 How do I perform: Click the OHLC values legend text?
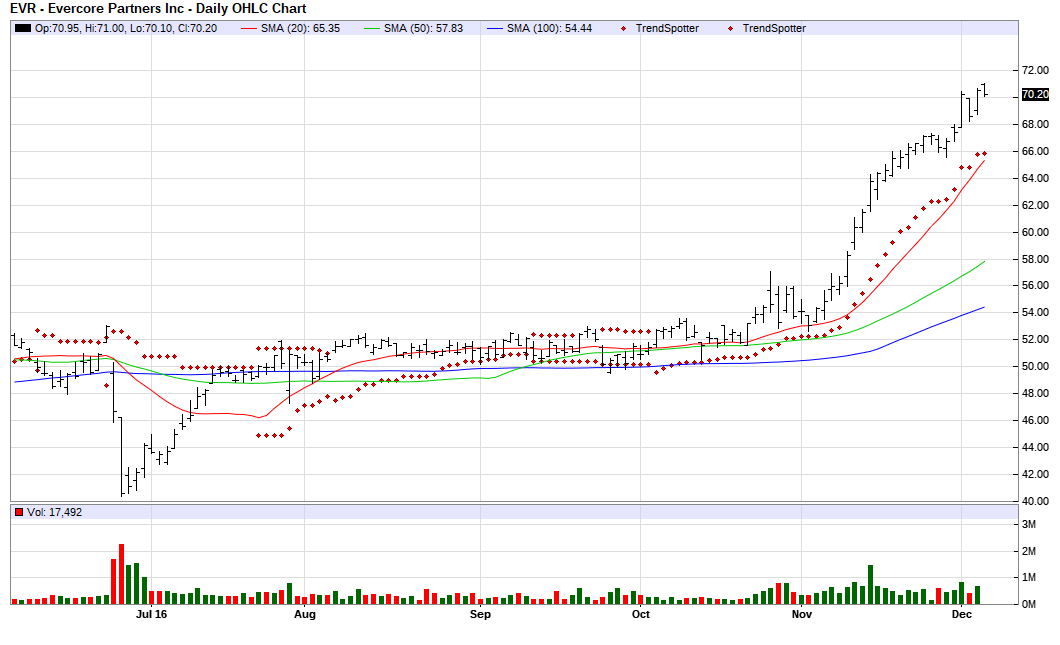[x=126, y=28]
